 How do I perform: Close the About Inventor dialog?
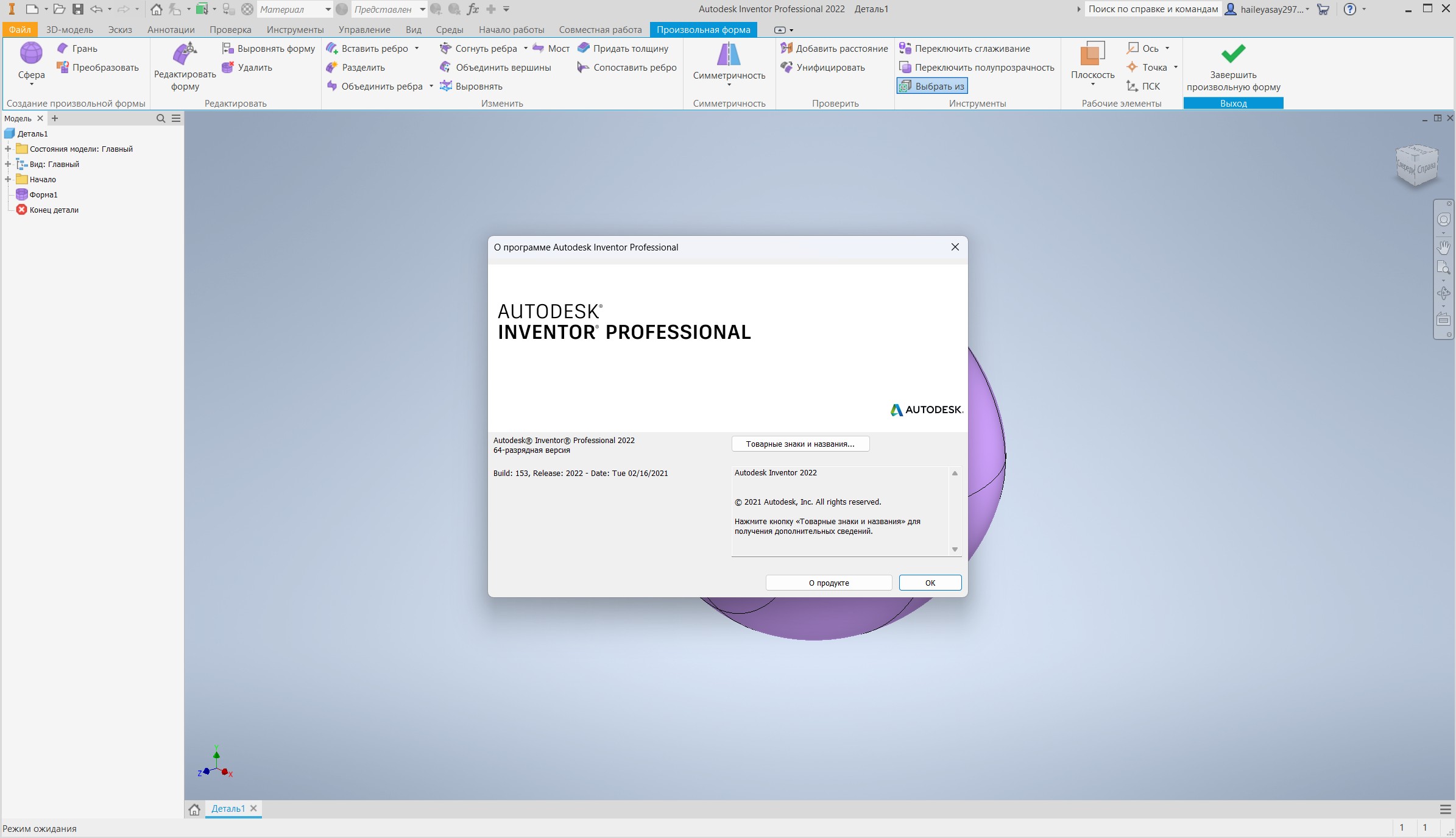pyautogui.click(x=955, y=247)
